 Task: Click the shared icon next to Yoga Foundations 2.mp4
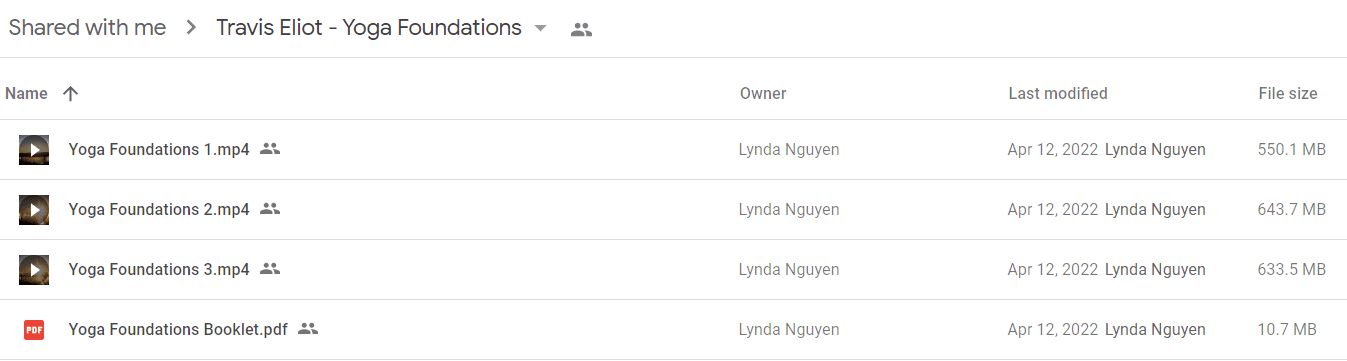[x=270, y=209]
